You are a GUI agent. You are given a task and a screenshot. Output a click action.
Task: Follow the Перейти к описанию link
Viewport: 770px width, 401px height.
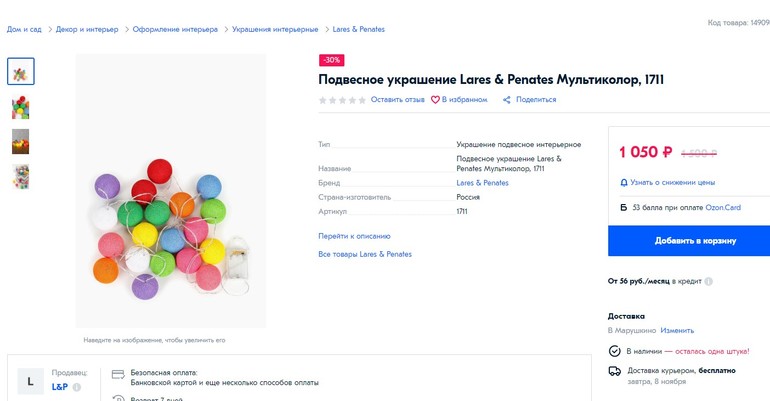click(354, 236)
